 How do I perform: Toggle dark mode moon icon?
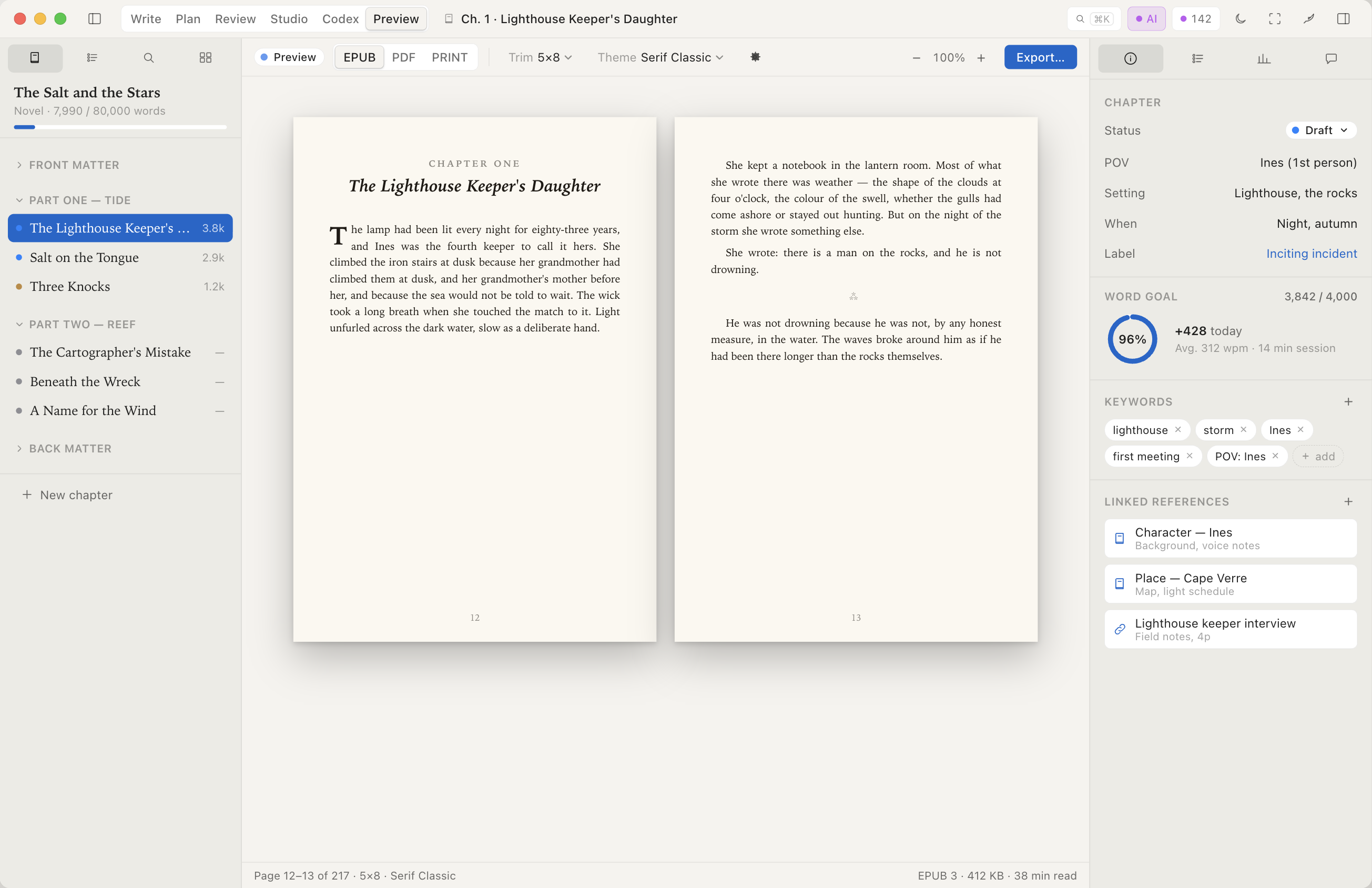coord(1241,19)
